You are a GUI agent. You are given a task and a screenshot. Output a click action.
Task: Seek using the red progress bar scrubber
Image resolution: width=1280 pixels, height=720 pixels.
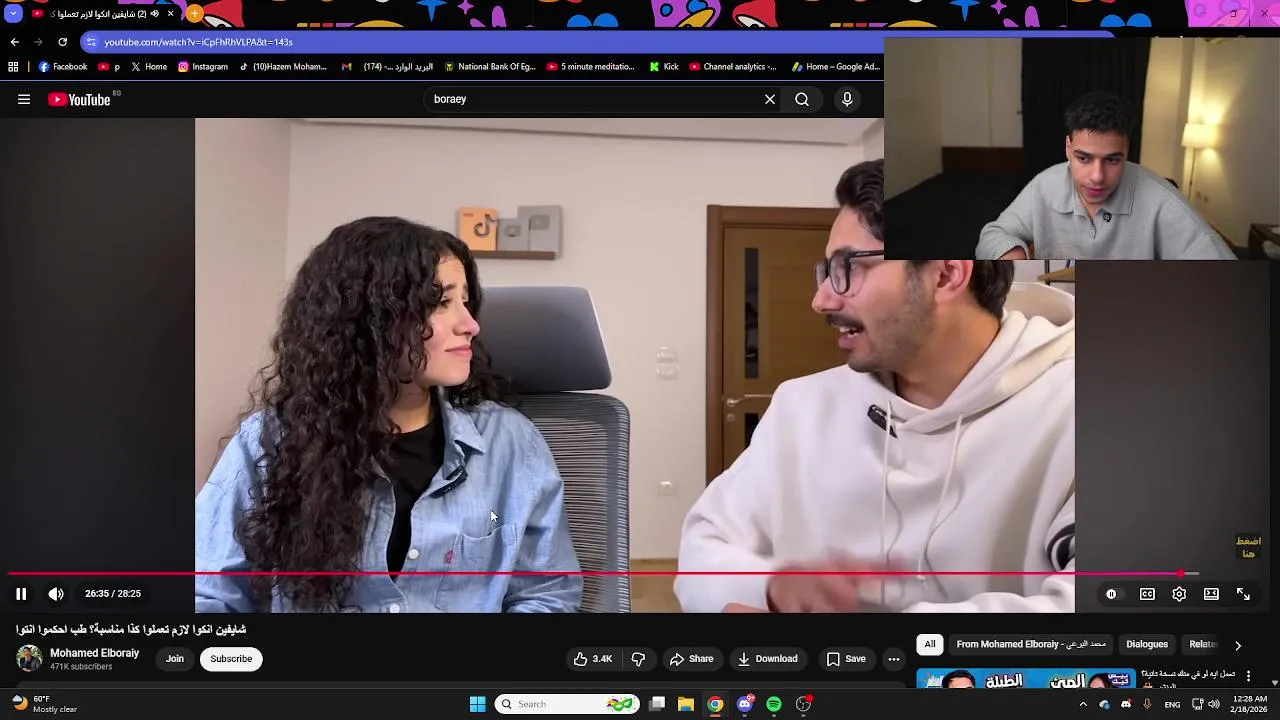point(1181,574)
